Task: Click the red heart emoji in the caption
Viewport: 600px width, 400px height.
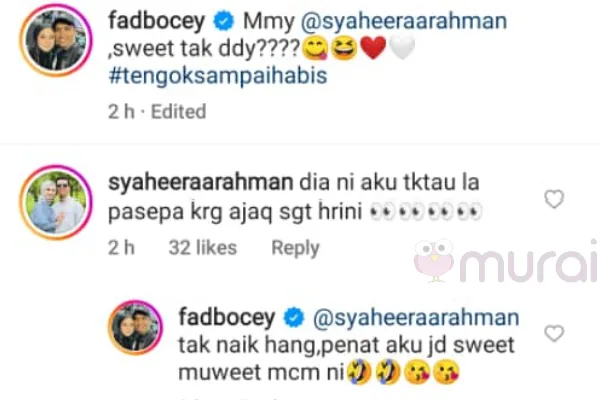Action: coord(374,48)
